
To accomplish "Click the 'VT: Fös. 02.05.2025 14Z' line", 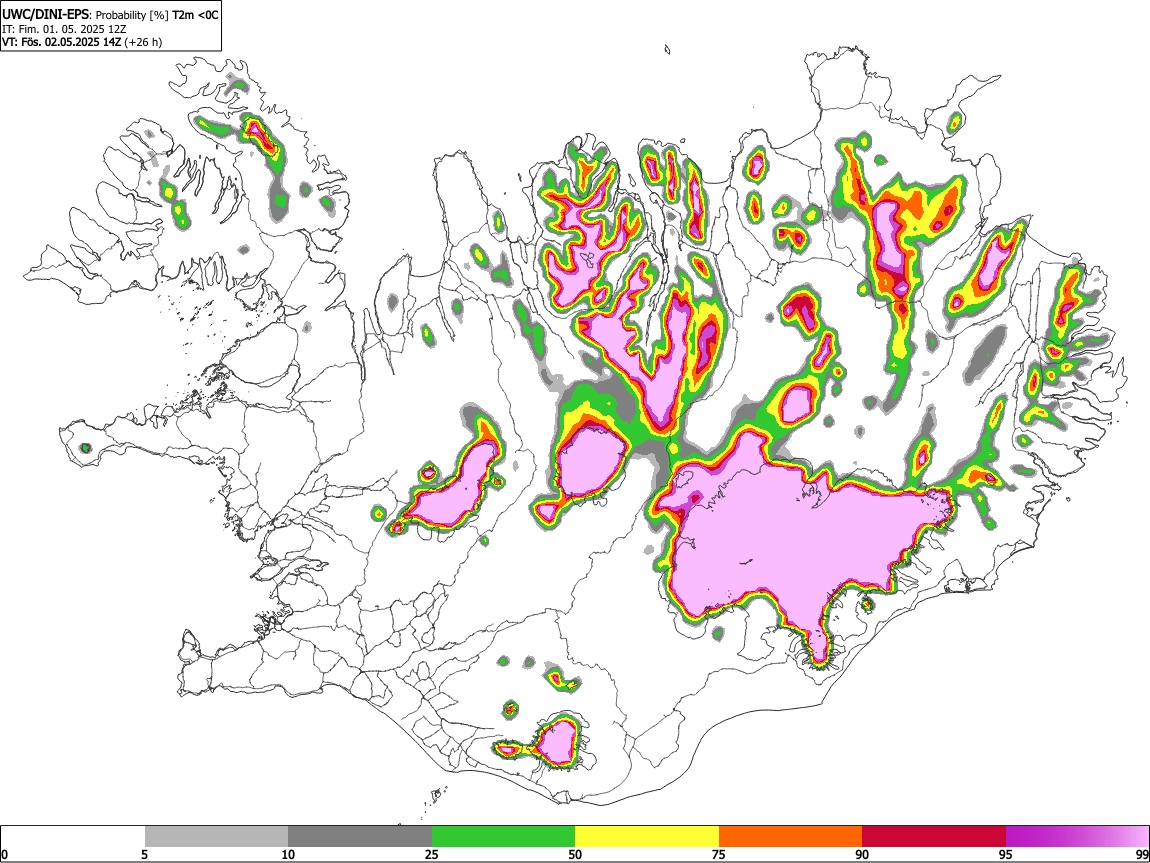I will point(62,42).
